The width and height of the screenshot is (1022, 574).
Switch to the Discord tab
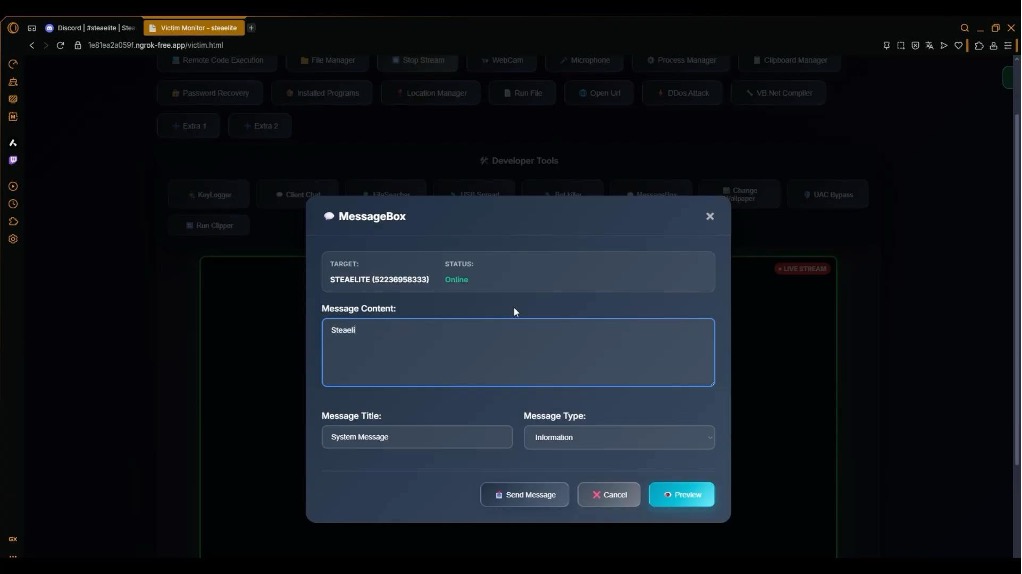[x=90, y=28]
